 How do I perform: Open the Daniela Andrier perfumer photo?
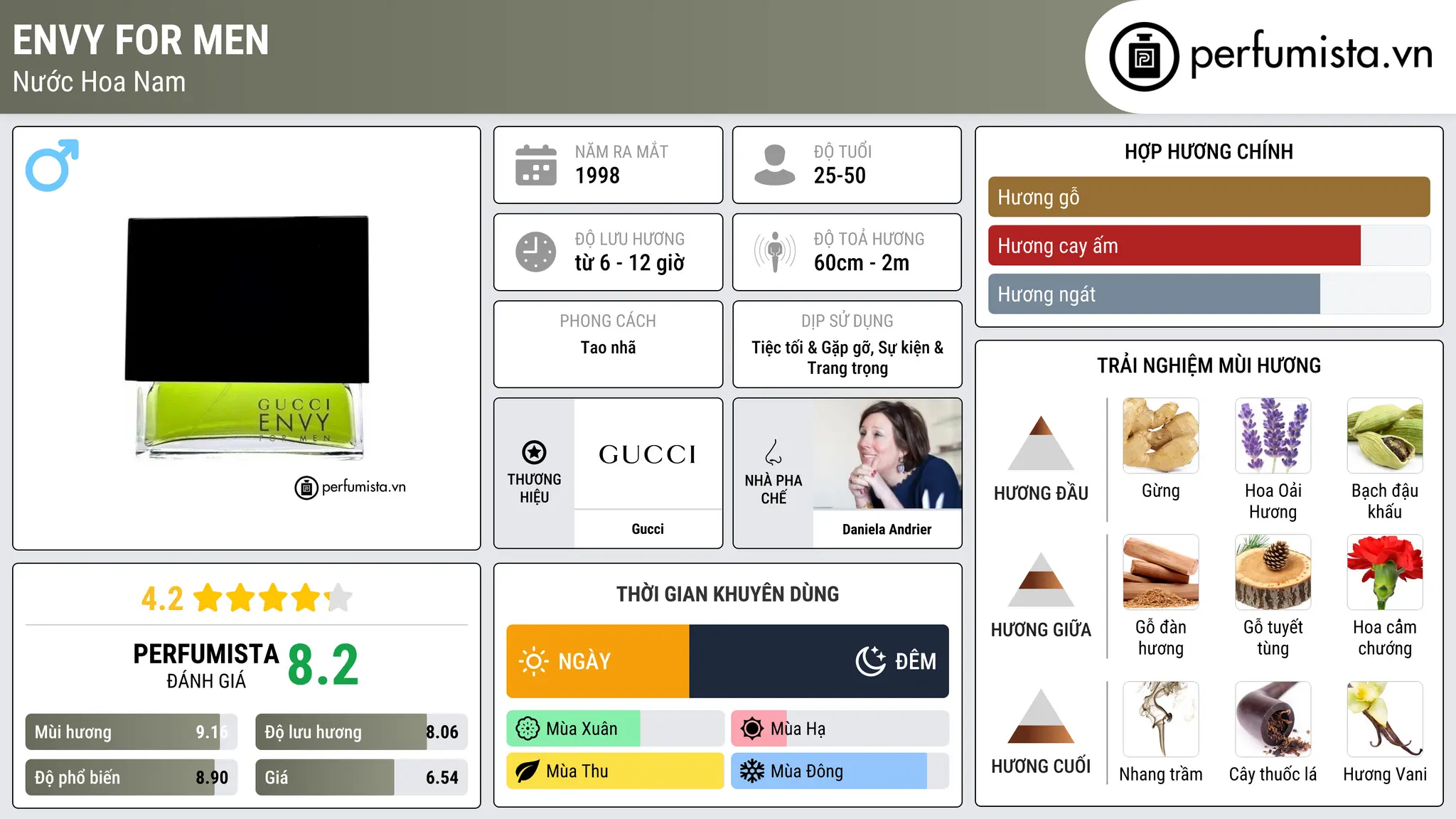887,454
